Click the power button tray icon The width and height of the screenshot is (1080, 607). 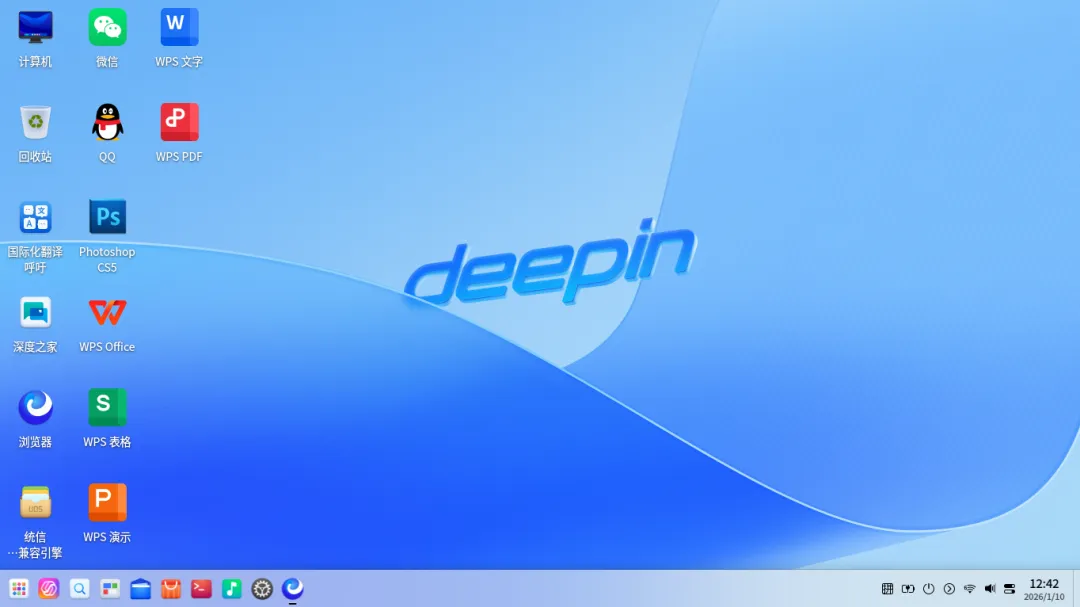pos(928,588)
